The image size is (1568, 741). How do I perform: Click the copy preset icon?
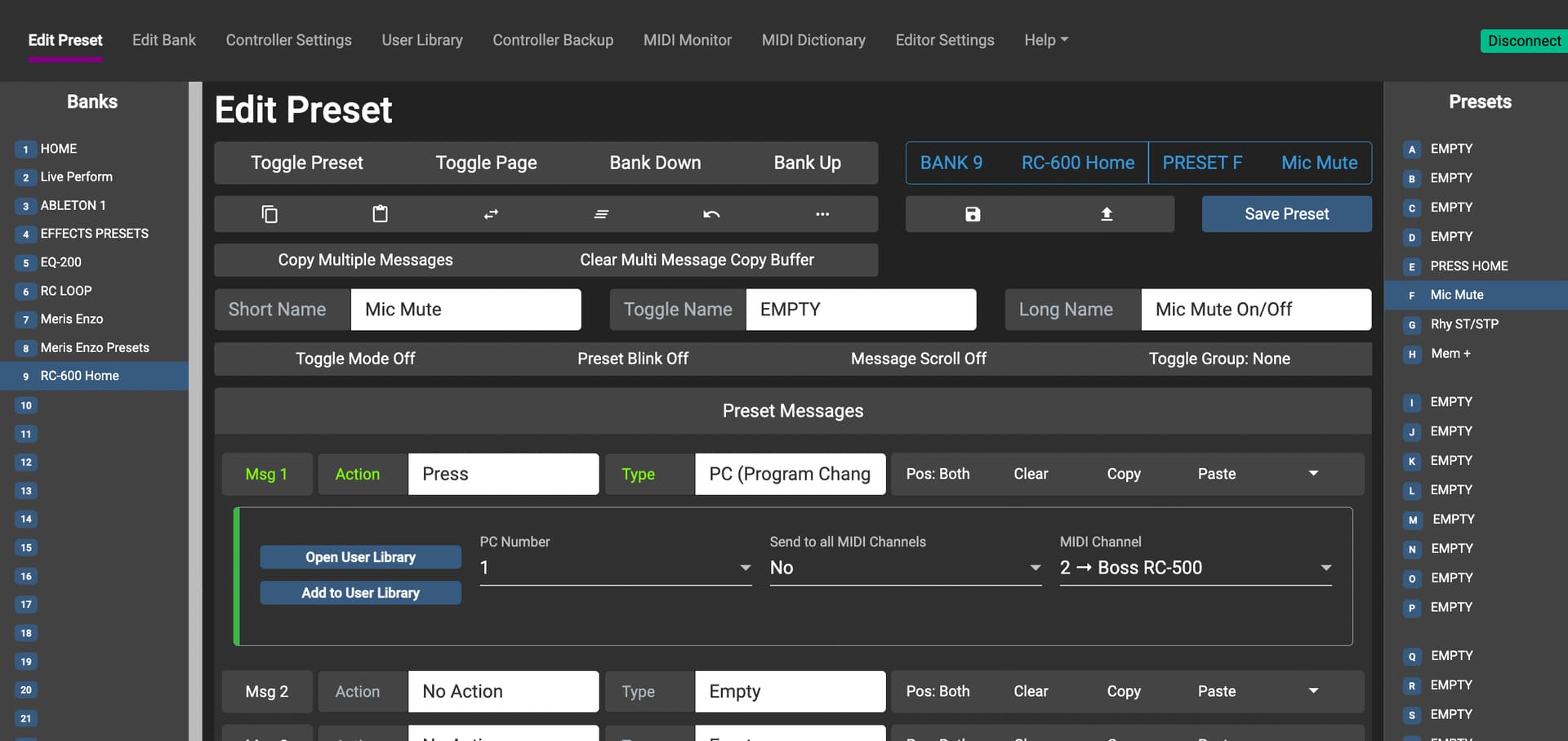tap(269, 214)
